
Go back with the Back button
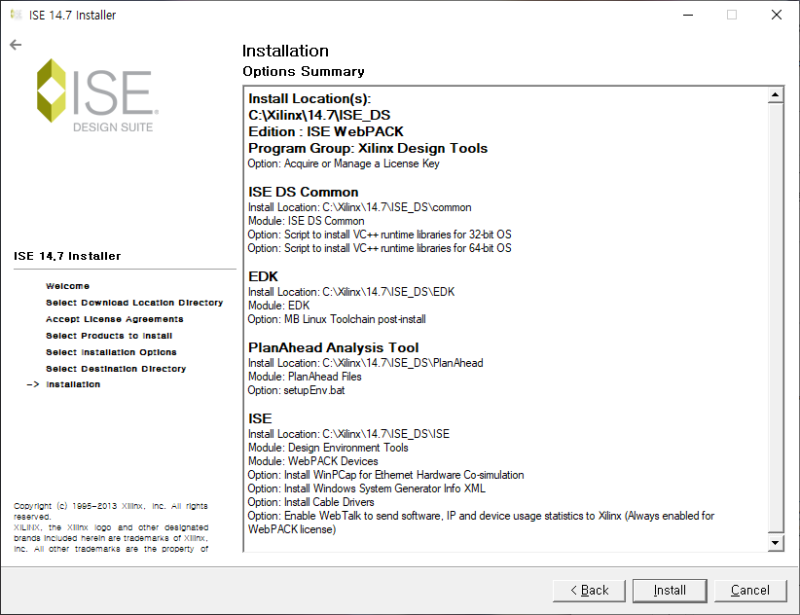[589, 591]
